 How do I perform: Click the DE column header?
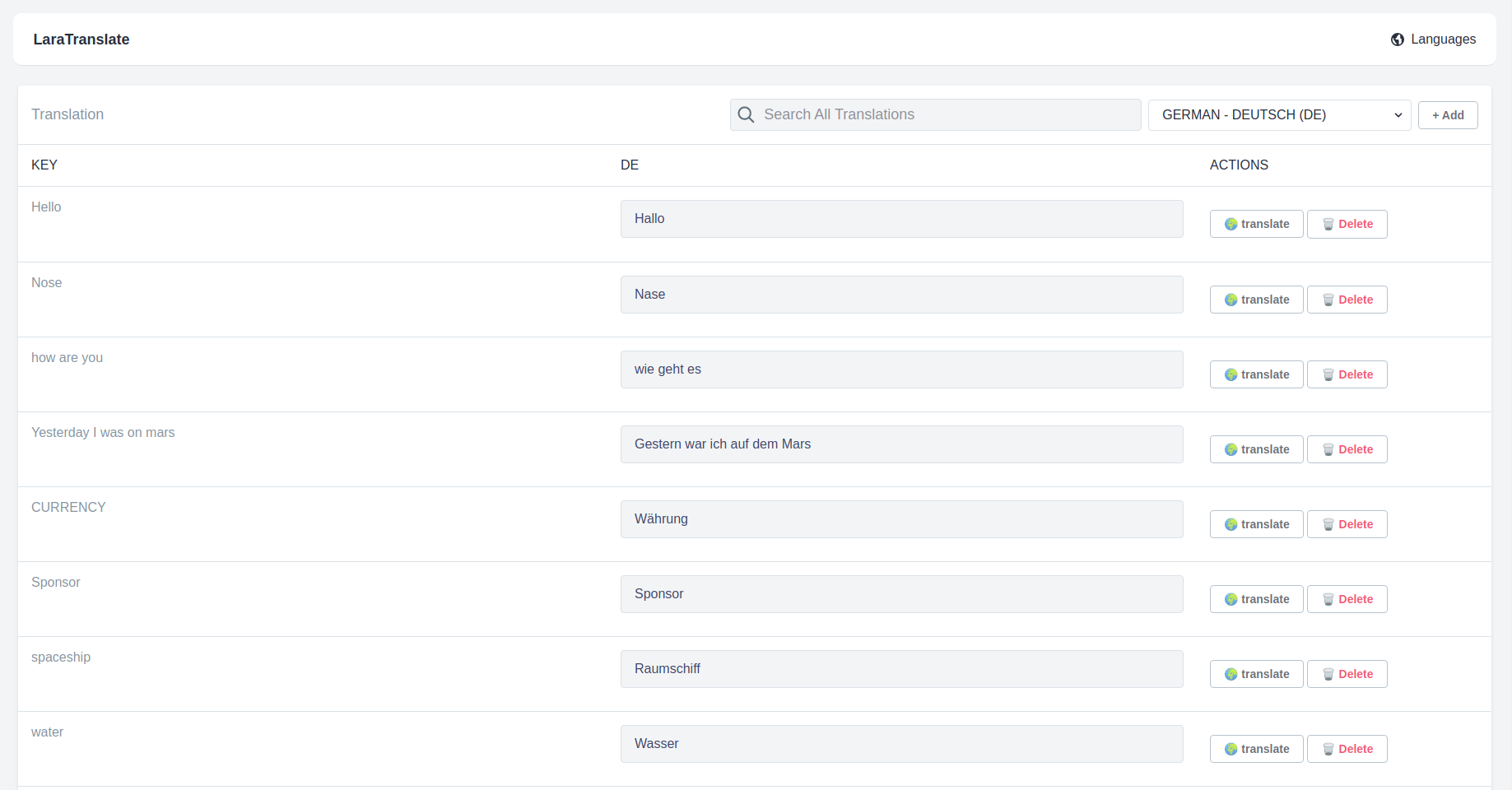(x=630, y=165)
